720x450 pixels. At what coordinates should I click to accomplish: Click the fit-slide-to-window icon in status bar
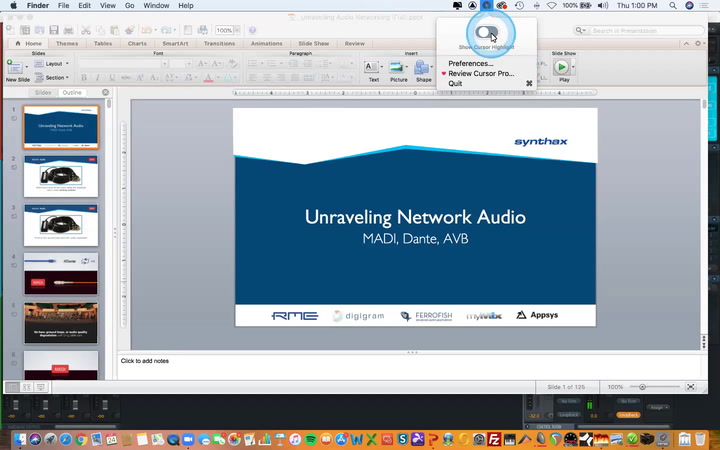pos(691,387)
